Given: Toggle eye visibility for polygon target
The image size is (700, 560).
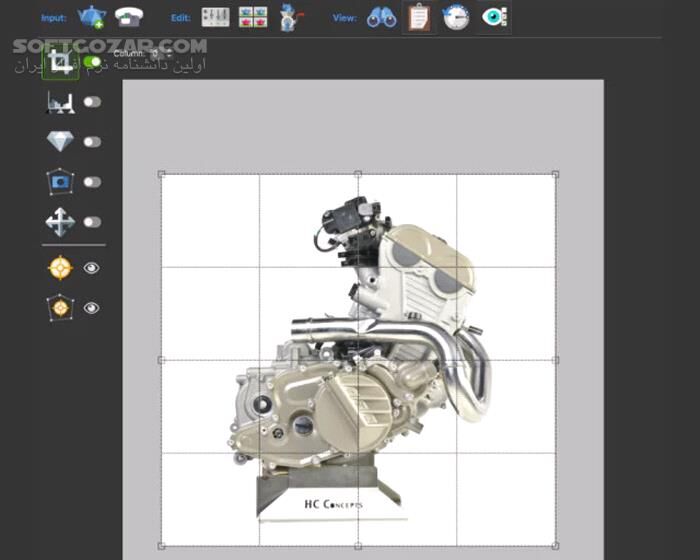Looking at the screenshot, I should [92, 308].
